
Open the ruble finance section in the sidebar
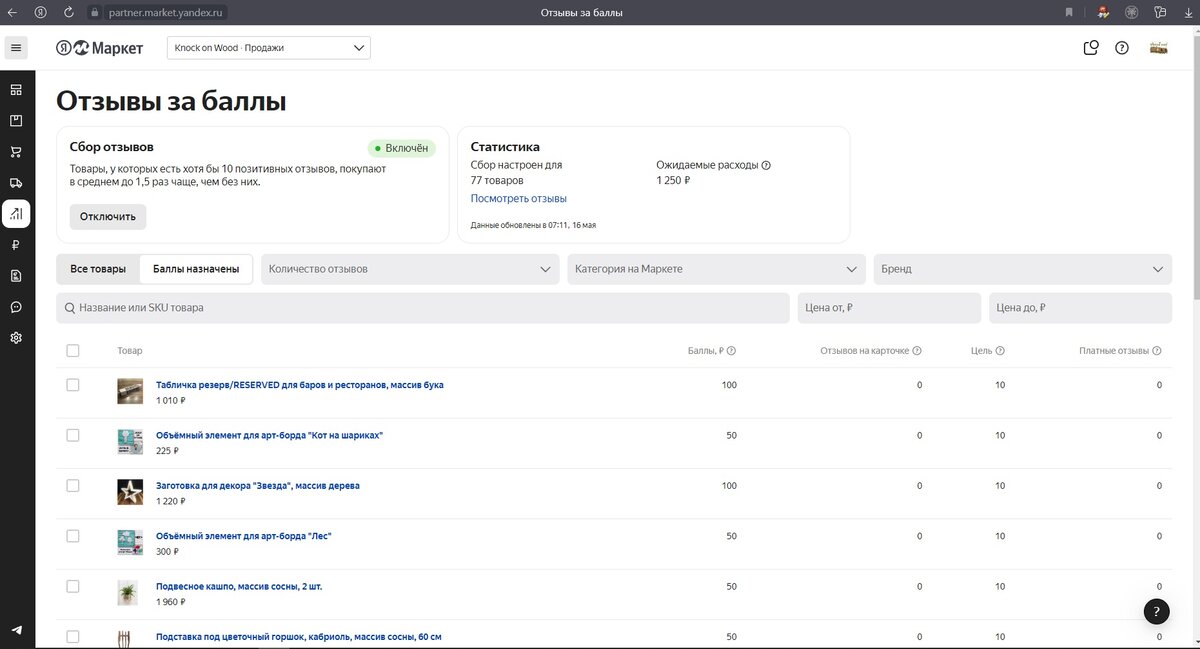coord(16,245)
